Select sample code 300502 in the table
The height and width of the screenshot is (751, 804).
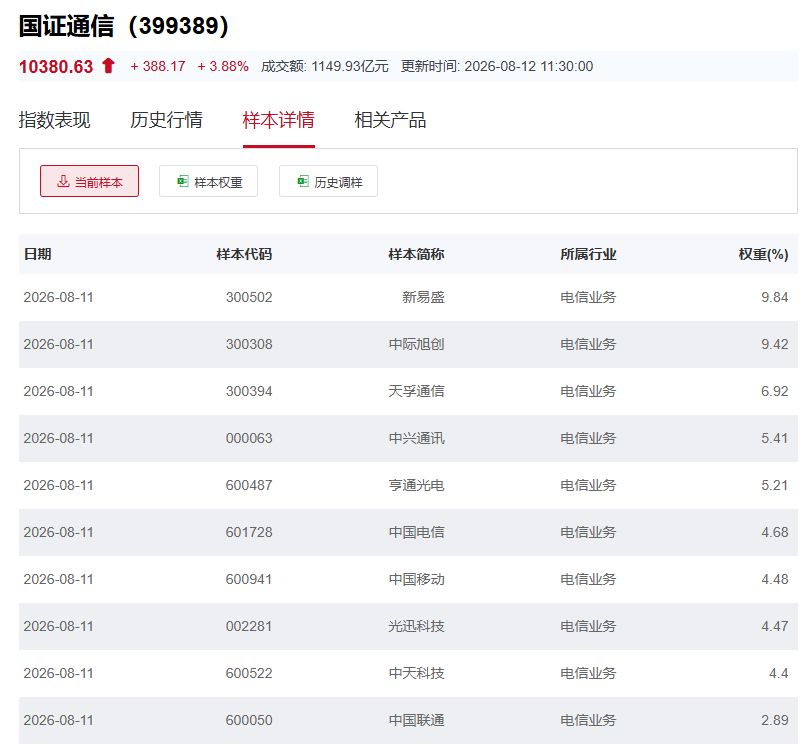[249, 297]
